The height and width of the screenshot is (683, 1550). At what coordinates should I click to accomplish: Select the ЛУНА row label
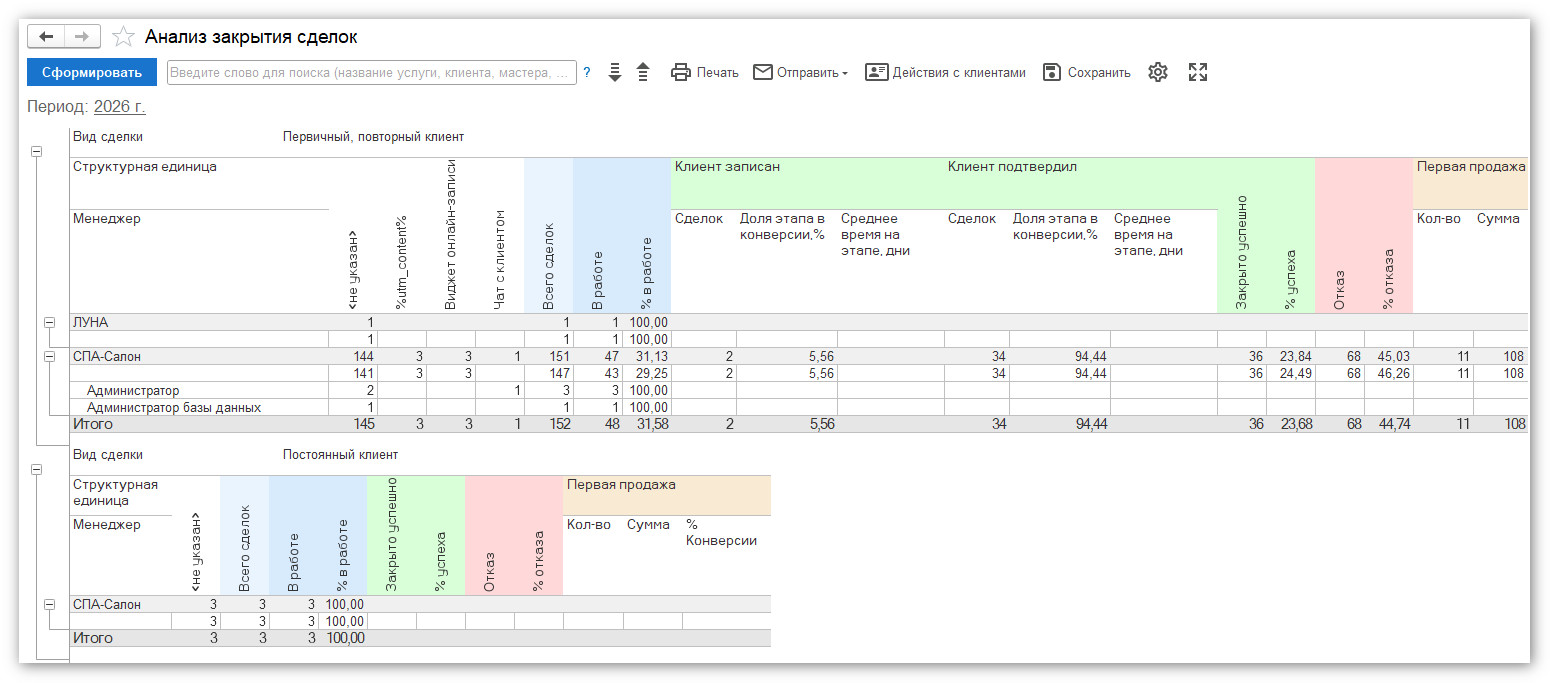pyautogui.click(x=90, y=322)
